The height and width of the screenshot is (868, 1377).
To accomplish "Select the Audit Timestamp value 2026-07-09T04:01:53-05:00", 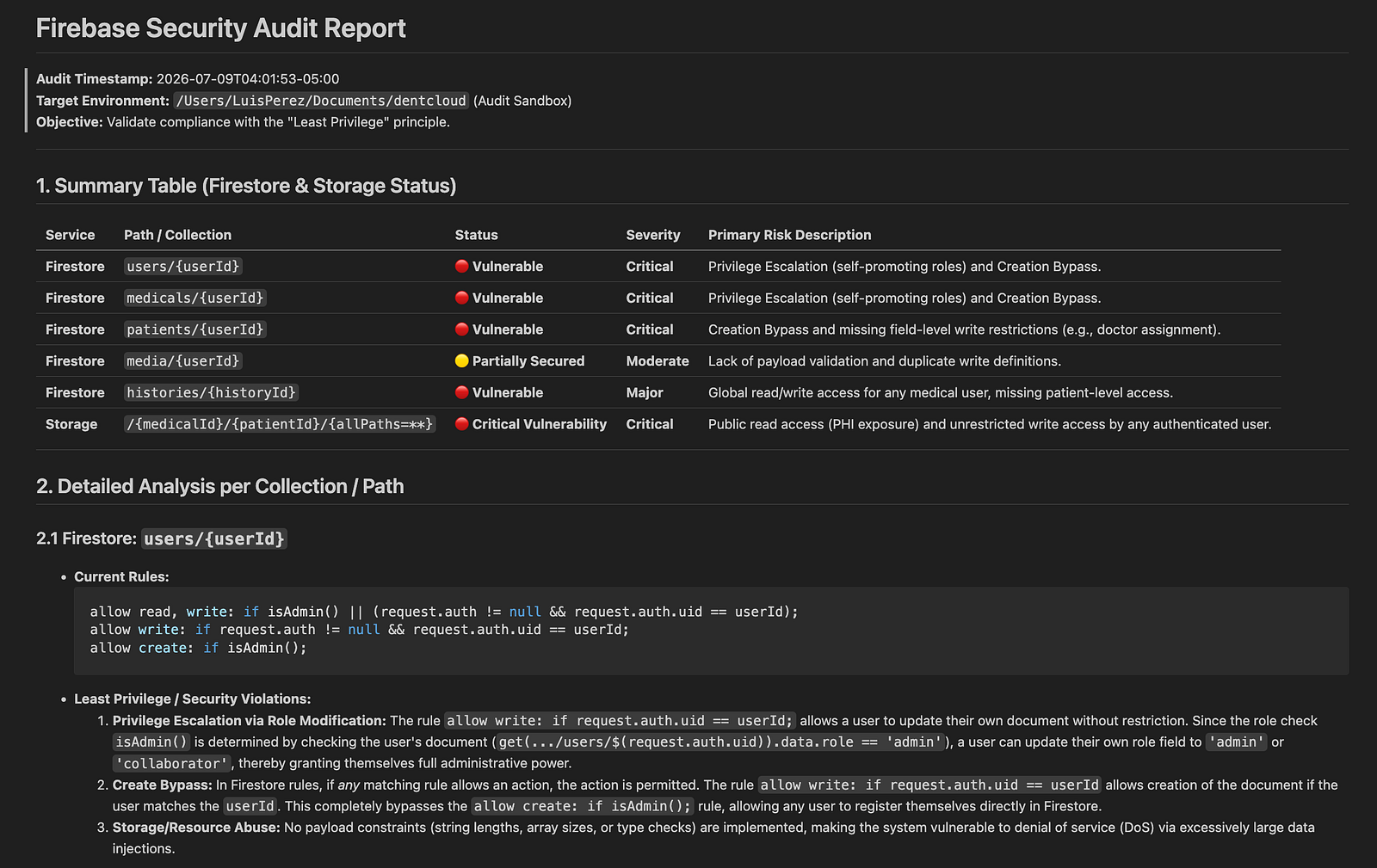I will point(248,79).
